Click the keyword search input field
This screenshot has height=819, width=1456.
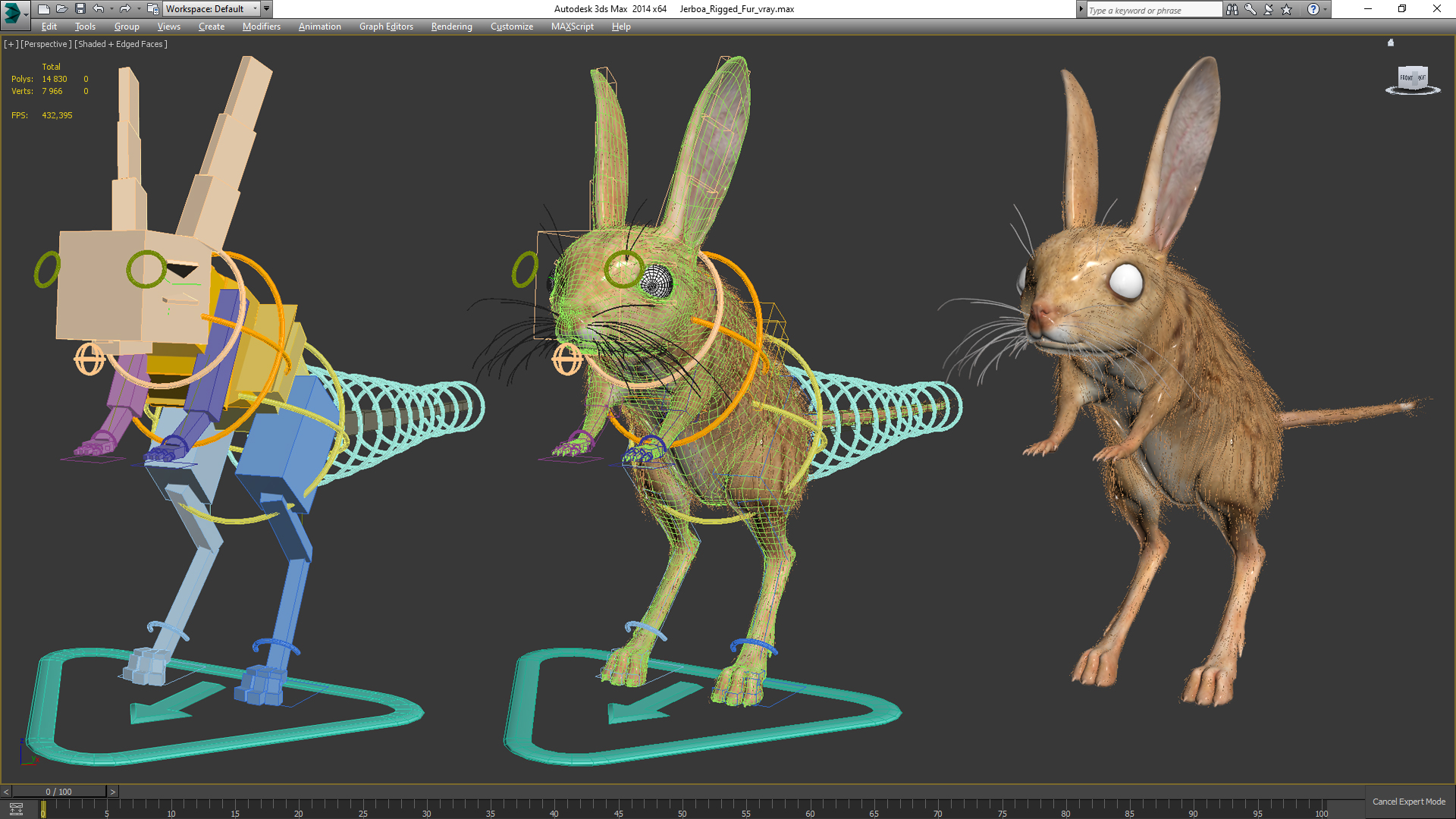pyautogui.click(x=1153, y=10)
